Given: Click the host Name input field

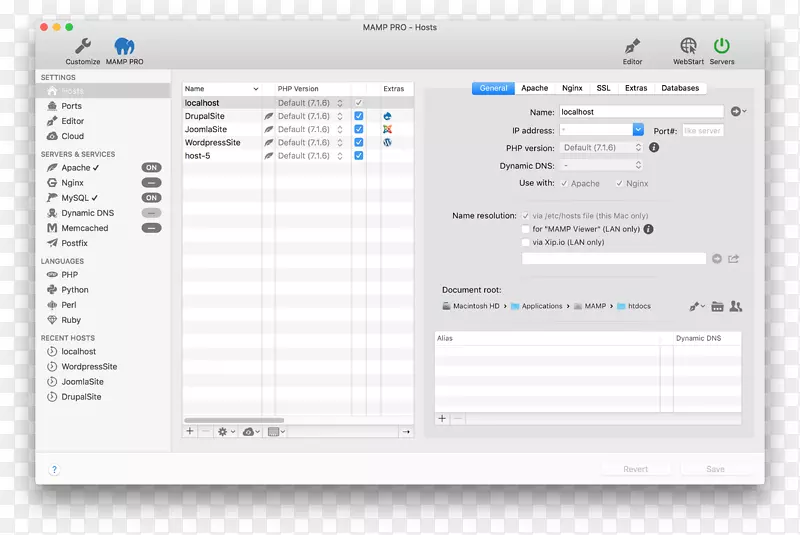Looking at the screenshot, I should [x=640, y=112].
